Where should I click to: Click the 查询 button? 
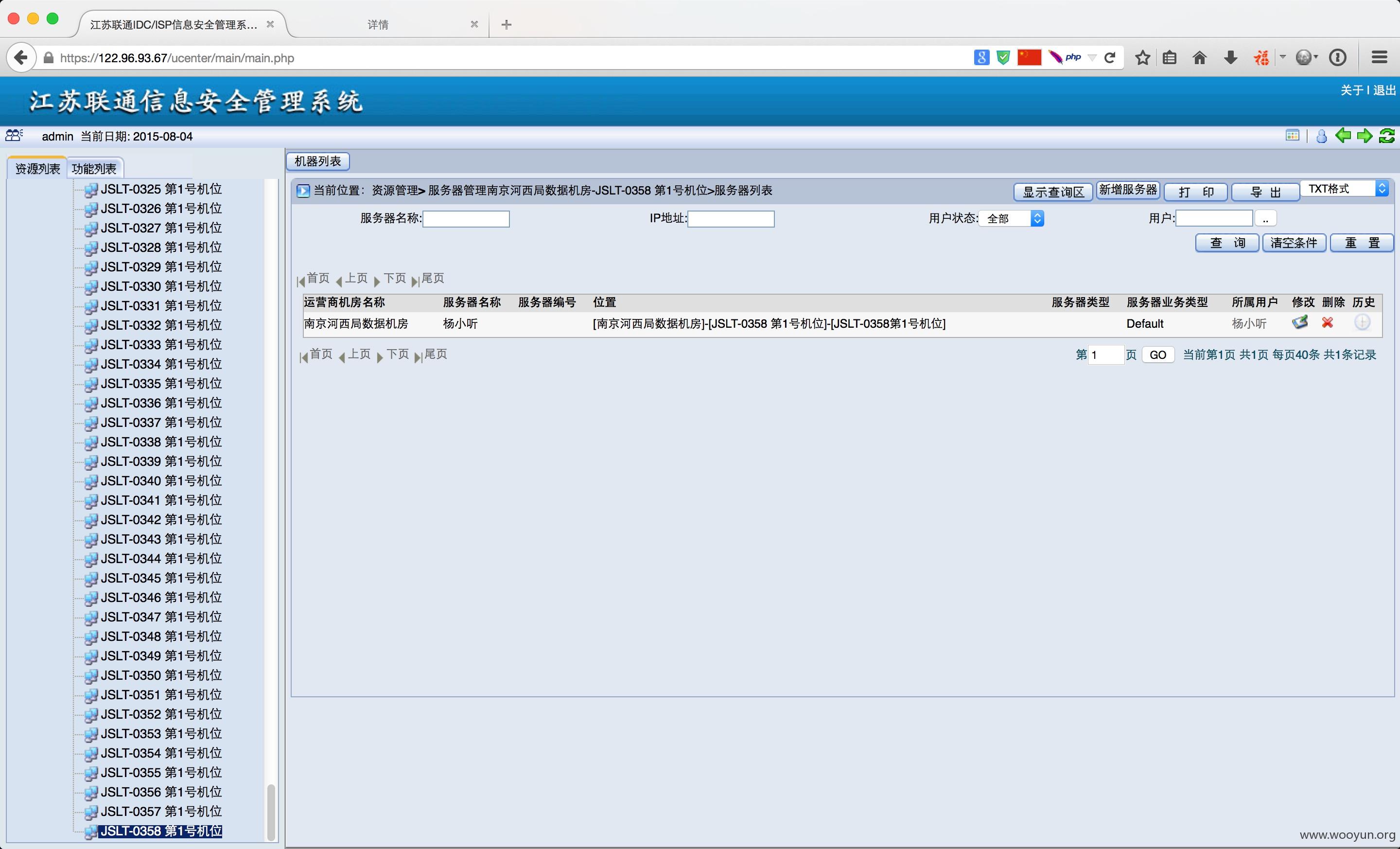(1227, 243)
